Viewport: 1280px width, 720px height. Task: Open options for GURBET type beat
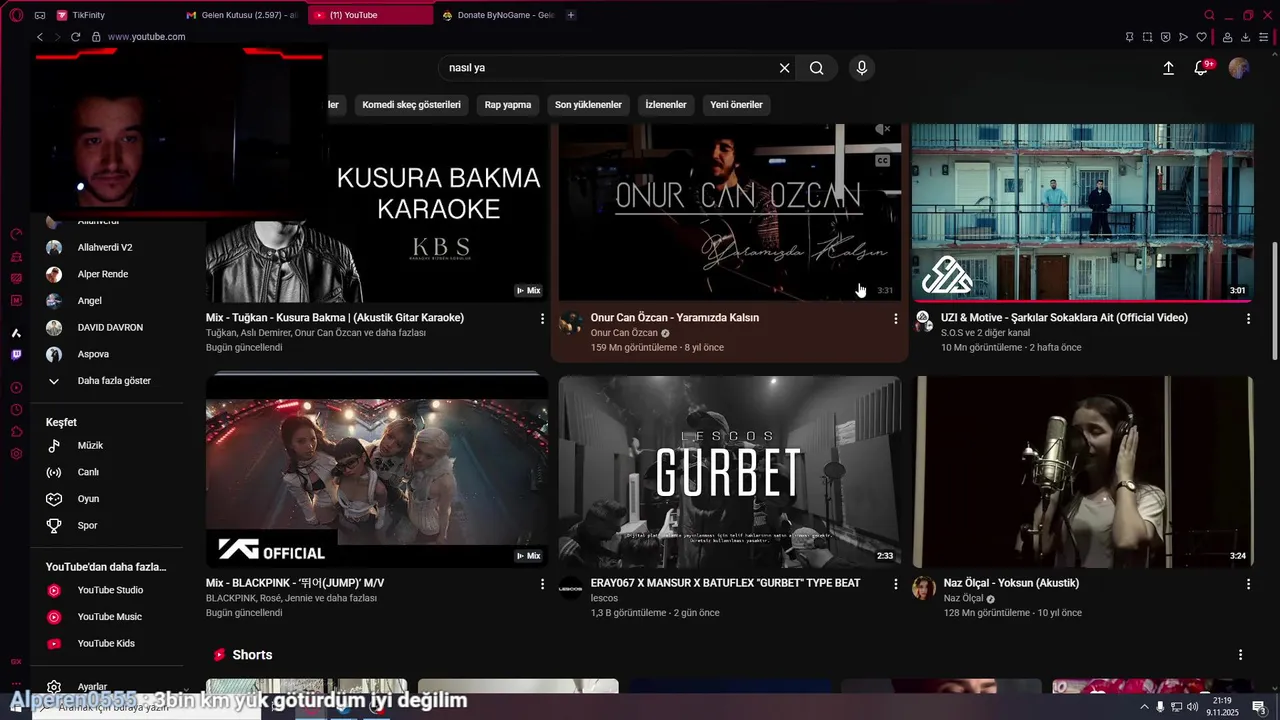coord(896,584)
